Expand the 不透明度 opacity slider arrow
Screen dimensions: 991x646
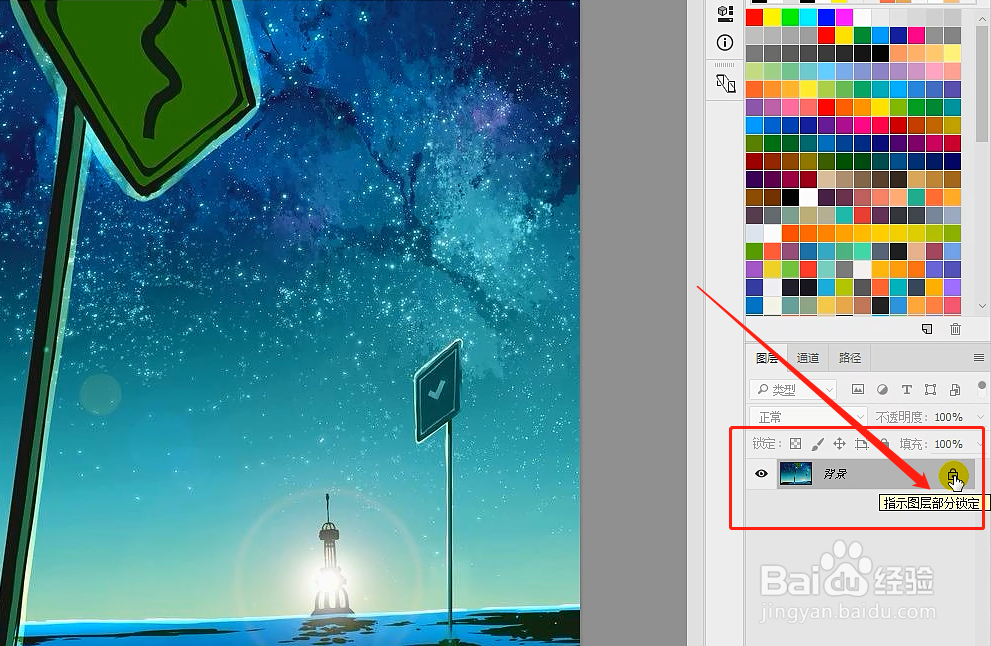pyautogui.click(x=980, y=417)
